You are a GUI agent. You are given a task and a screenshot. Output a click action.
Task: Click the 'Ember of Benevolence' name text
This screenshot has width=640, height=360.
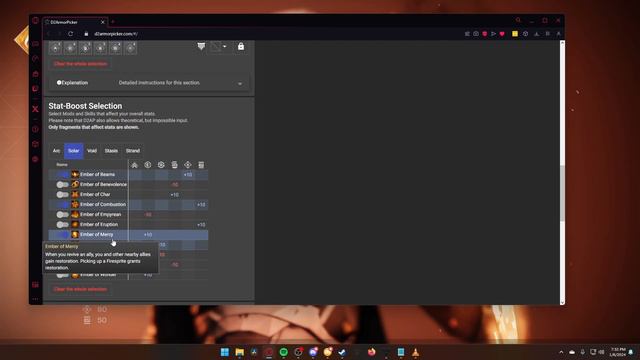click(x=103, y=184)
